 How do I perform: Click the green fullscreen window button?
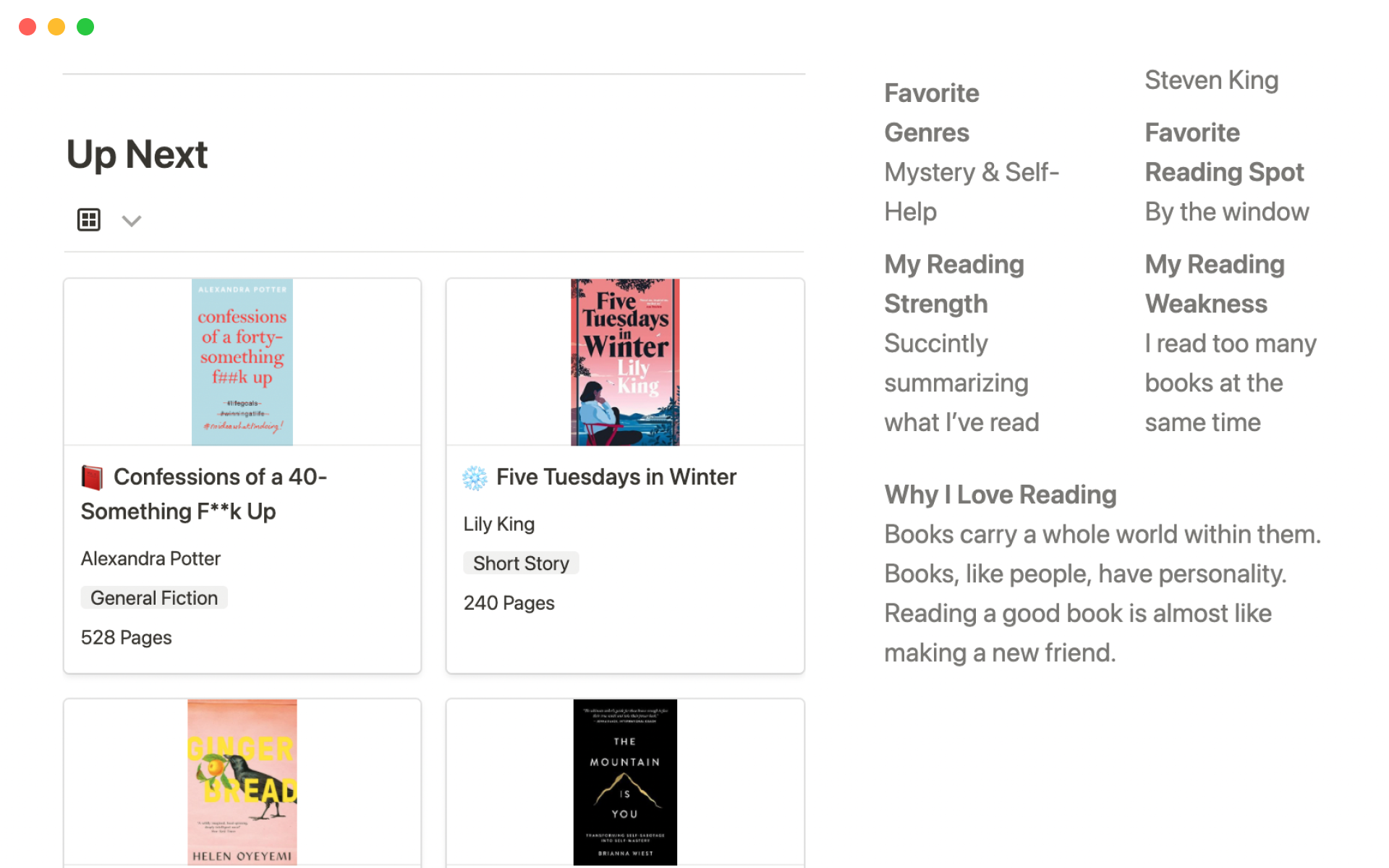tap(85, 27)
